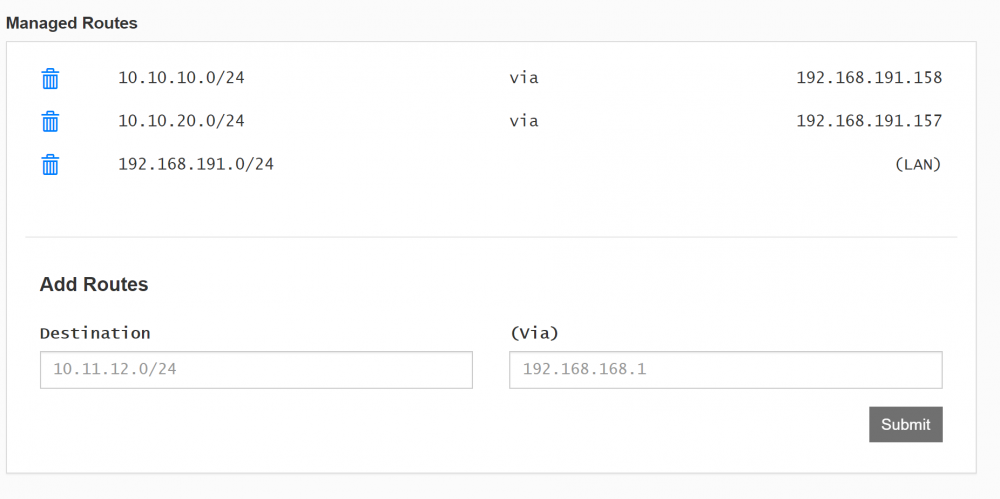Viewport: 1000px width, 499px height.
Task: Remove the 10.10.20.0/24 route with trash icon
Action: 50,121
